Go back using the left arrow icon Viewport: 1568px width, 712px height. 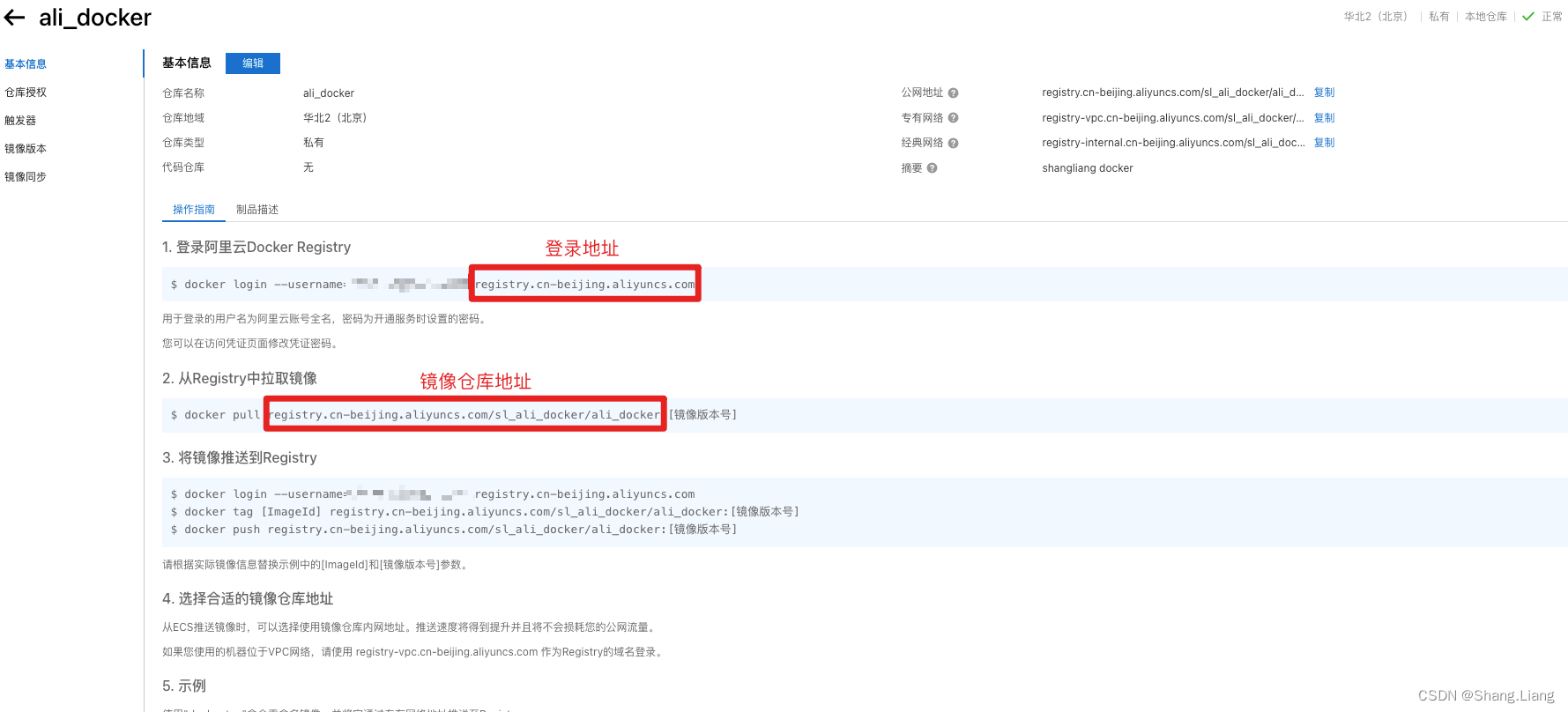pyautogui.click(x=14, y=18)
